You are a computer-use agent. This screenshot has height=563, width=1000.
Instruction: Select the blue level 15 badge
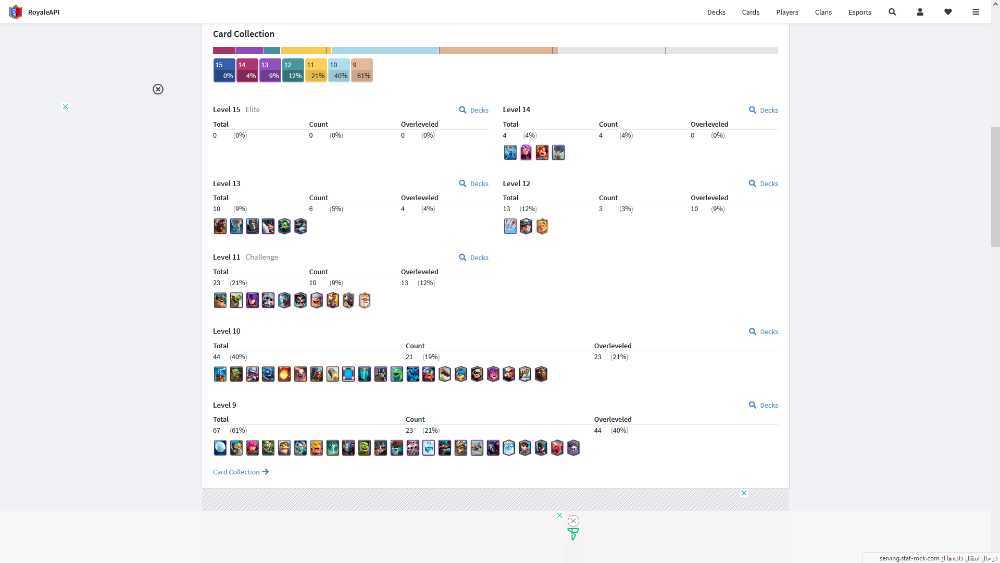click(224, 70)
